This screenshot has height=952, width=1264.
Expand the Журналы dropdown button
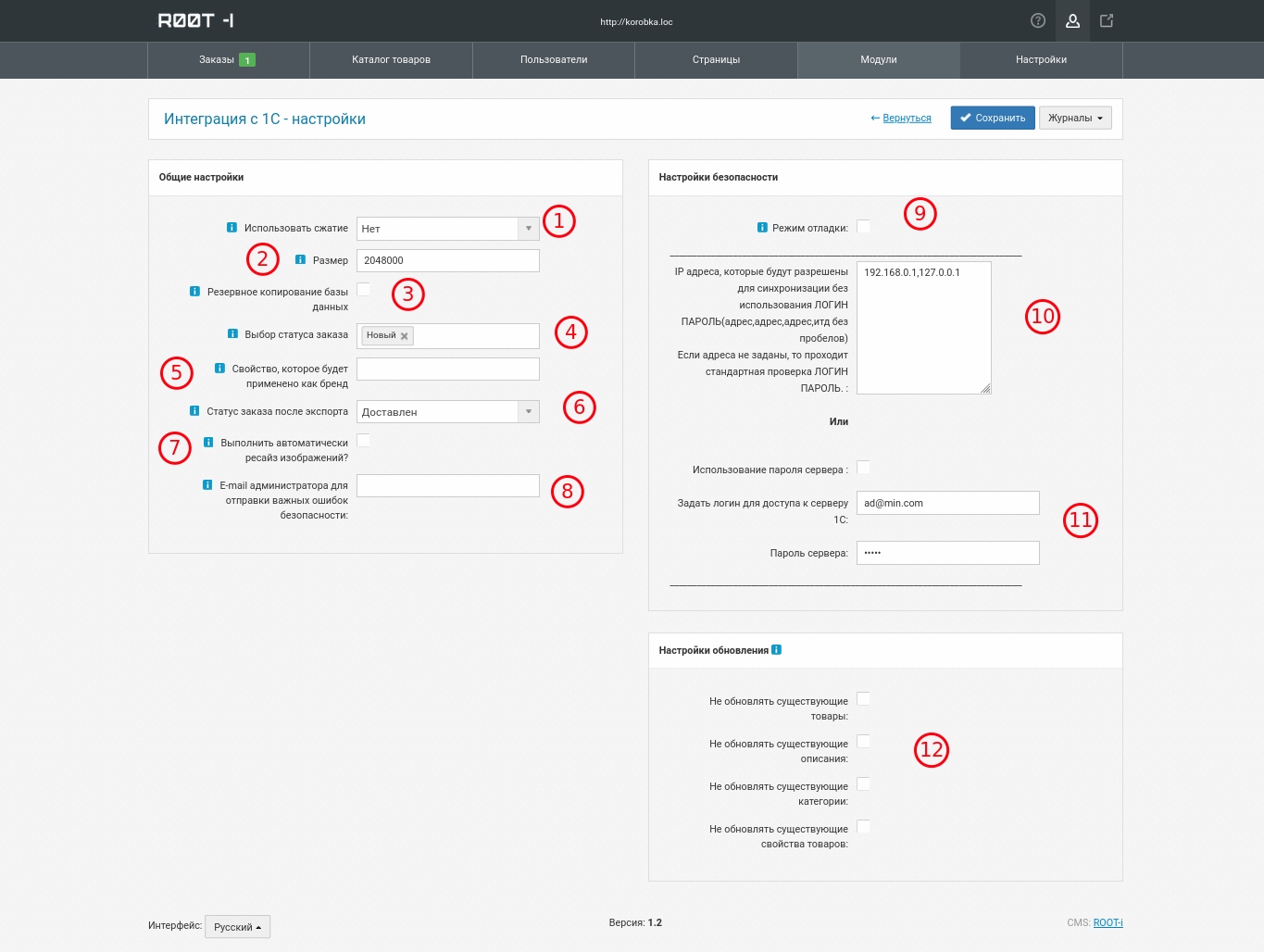click(1075, 118)
